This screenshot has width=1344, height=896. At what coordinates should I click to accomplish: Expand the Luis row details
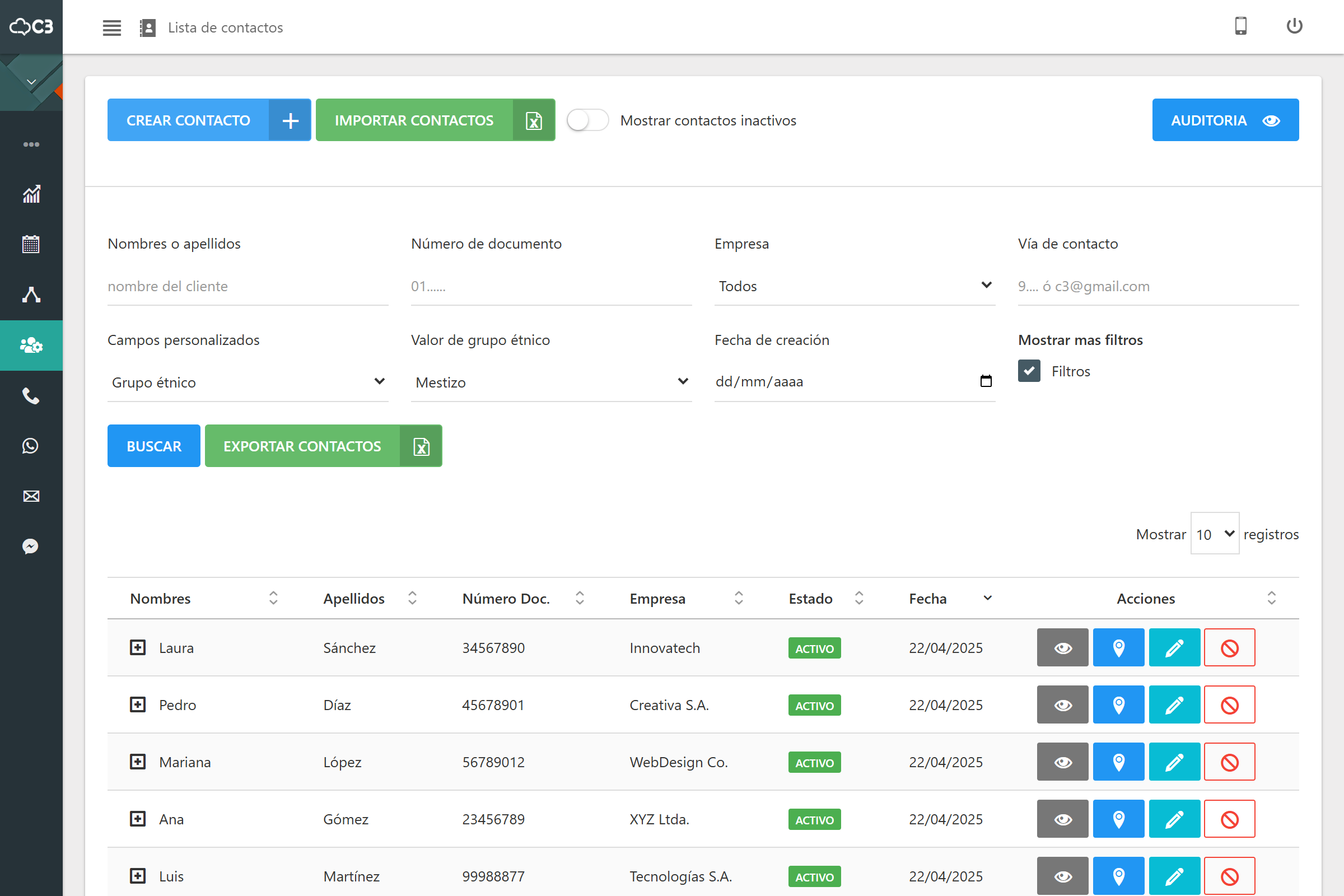(138, 876)
